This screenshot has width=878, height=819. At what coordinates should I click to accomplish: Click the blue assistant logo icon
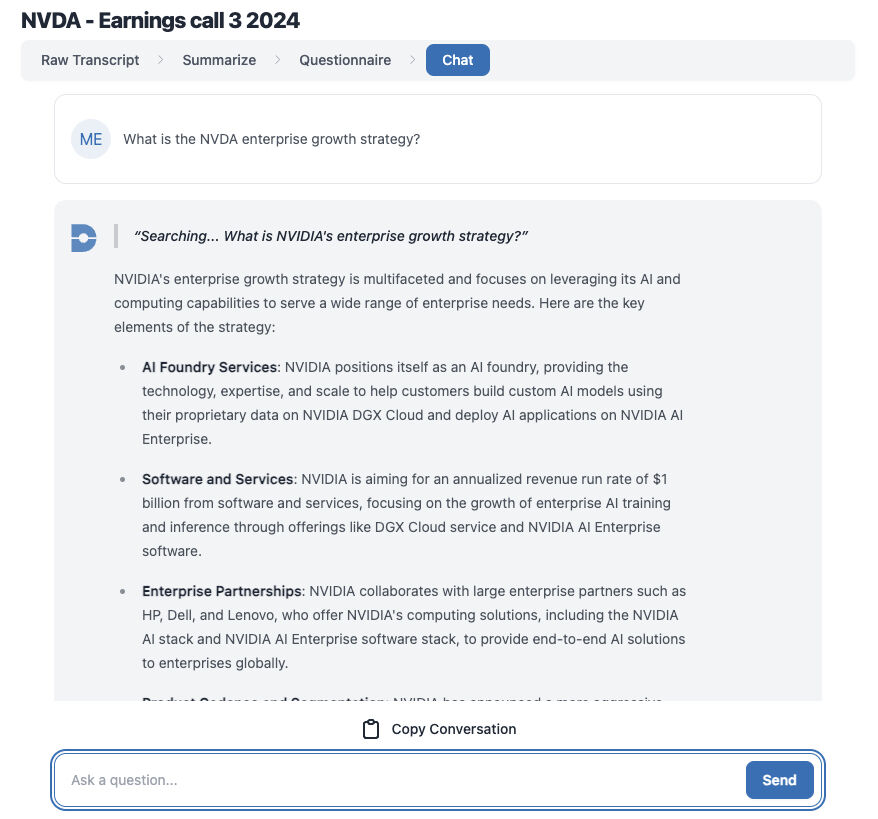84,237
